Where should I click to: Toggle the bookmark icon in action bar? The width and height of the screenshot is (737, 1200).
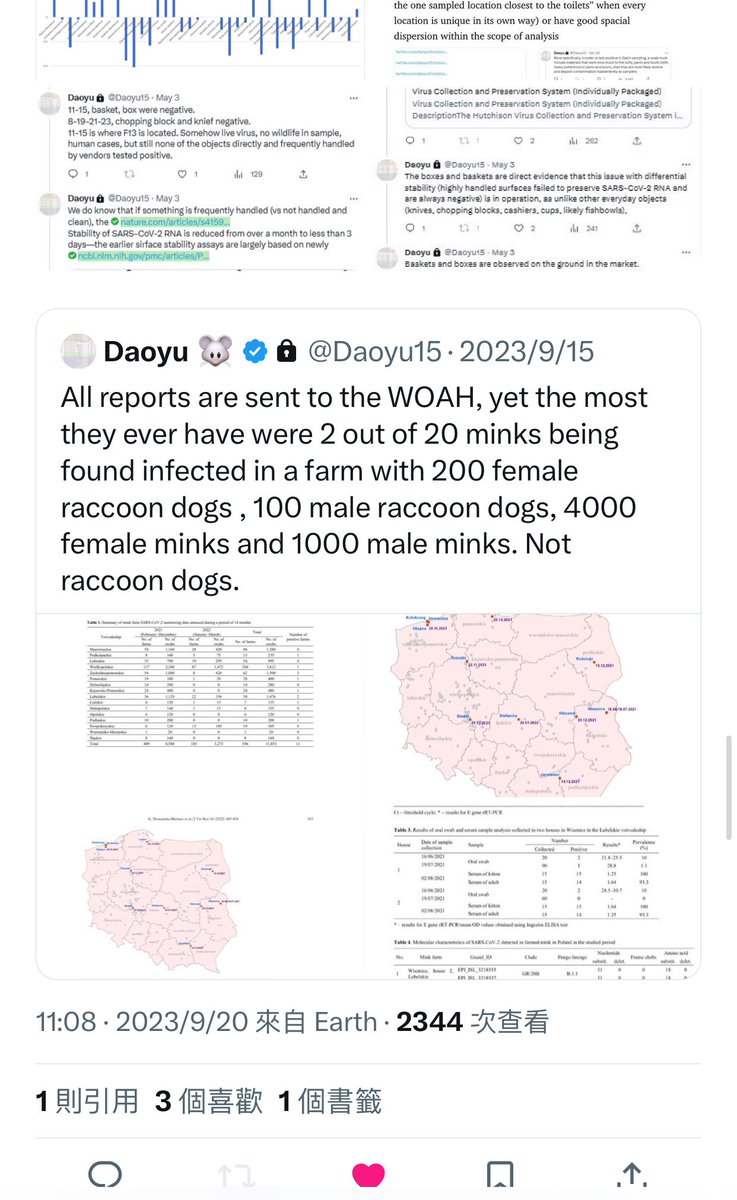(500, 1176)
